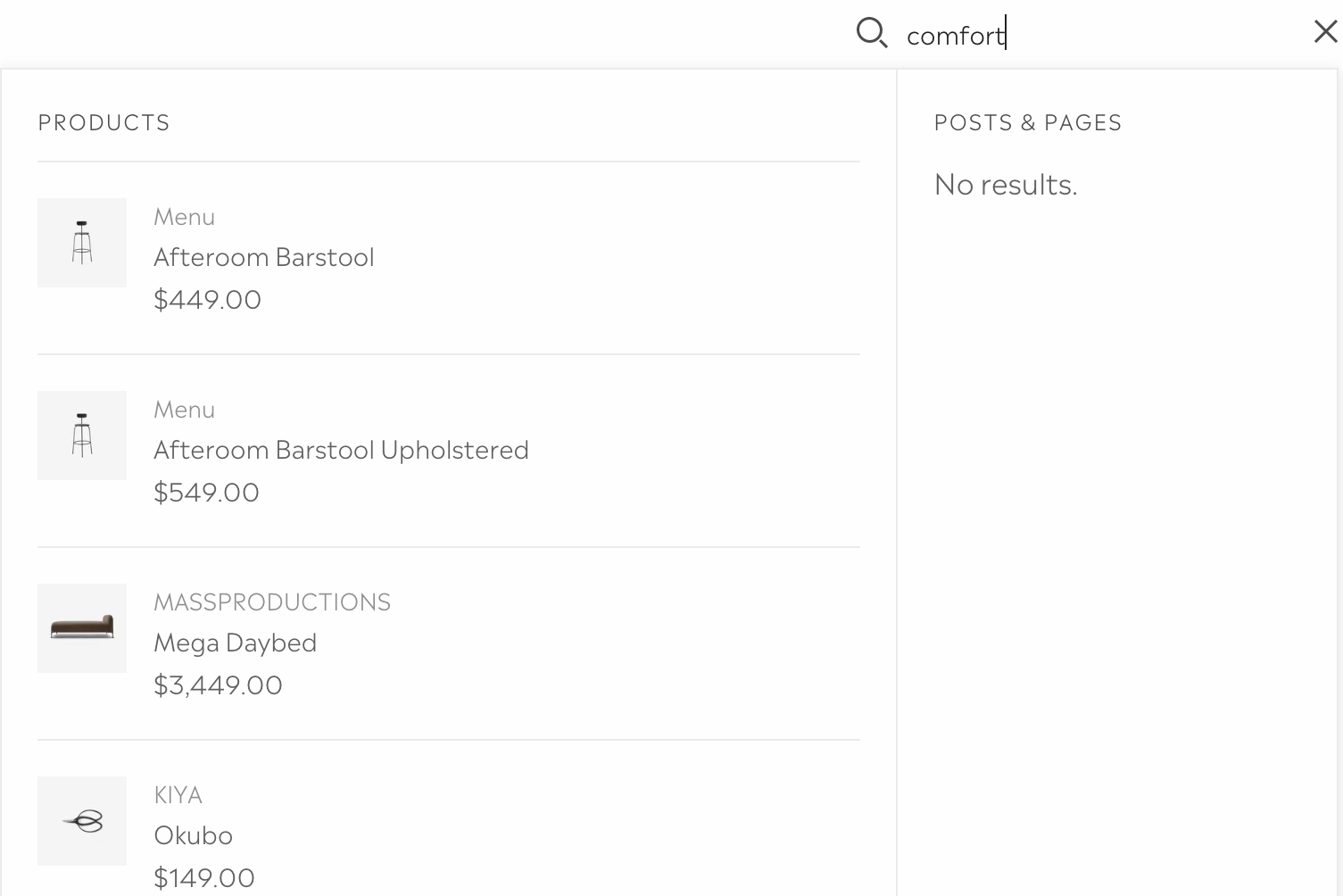Image resolution: width=1343 pixels, height=896 pixels.
Task: Open the Mega Daybed thumbnail image
Action: tap(82, 628)
